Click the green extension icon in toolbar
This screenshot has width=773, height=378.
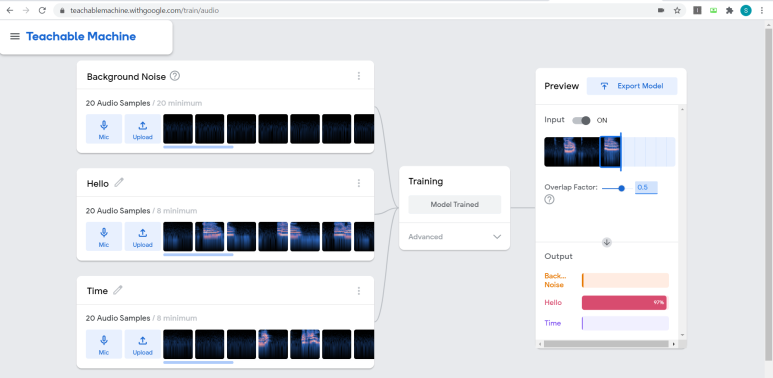[x=713, y=10]
